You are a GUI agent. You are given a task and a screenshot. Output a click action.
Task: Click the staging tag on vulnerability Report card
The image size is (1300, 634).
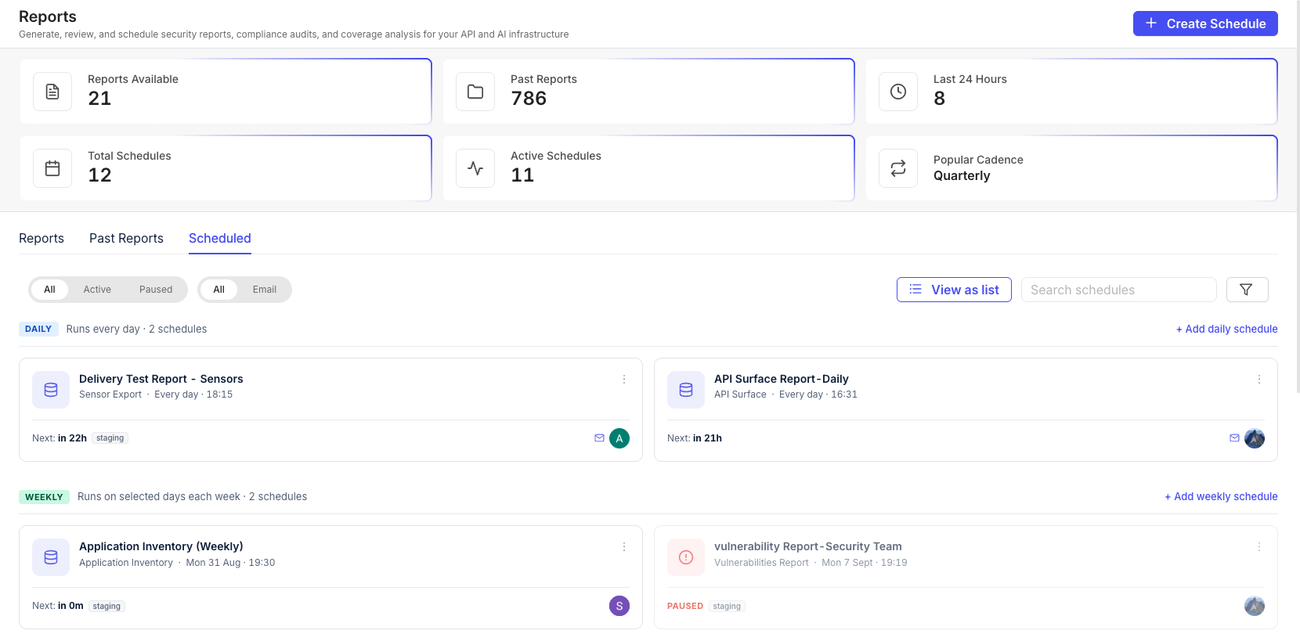pos(727,606)
